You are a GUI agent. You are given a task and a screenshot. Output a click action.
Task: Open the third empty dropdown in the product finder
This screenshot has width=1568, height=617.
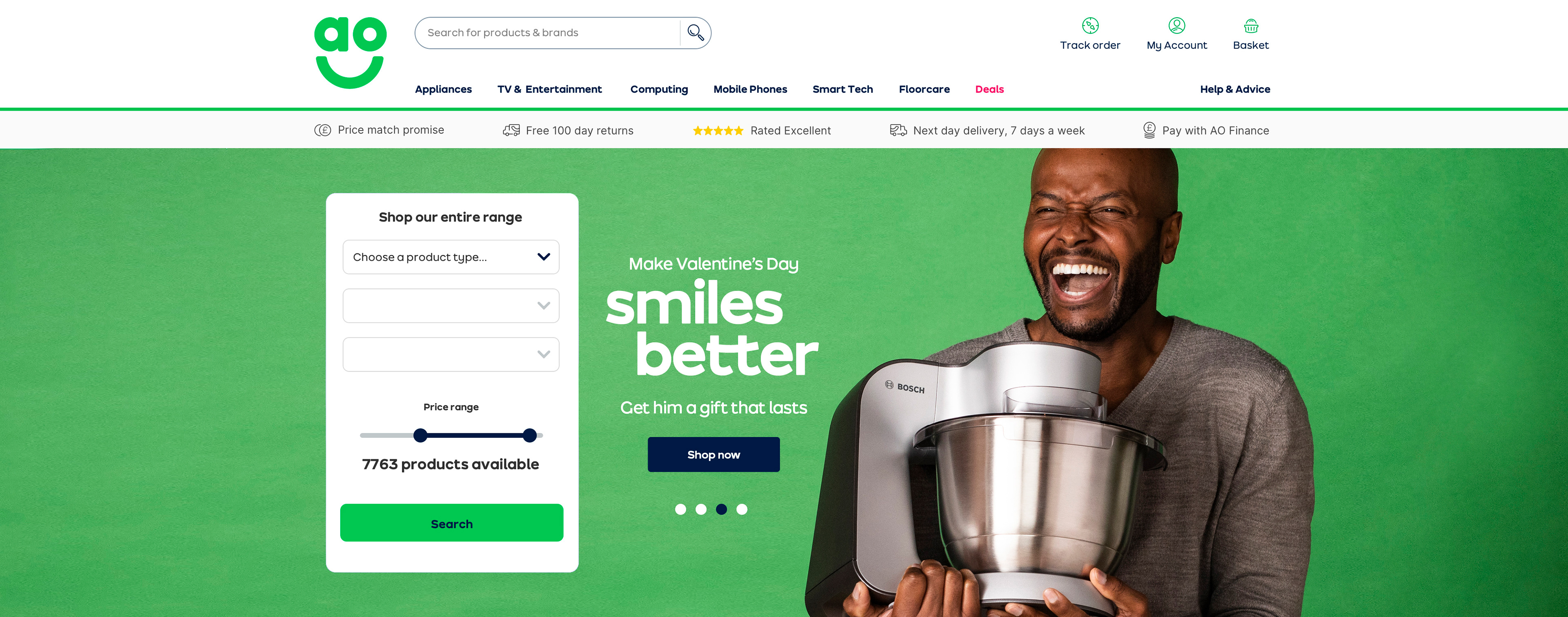coord(450,354)
